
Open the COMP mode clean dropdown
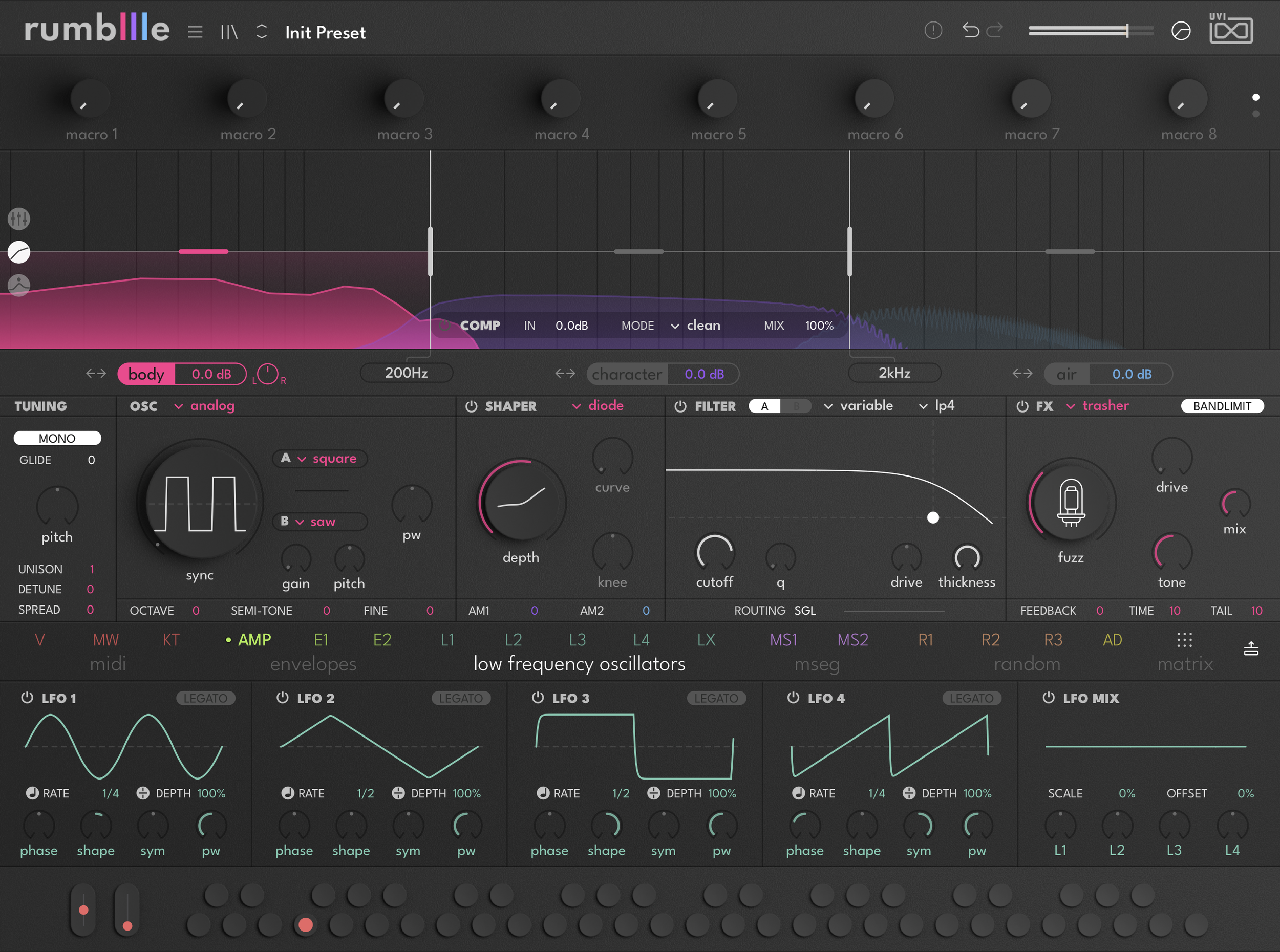click(x=696, y=326)
